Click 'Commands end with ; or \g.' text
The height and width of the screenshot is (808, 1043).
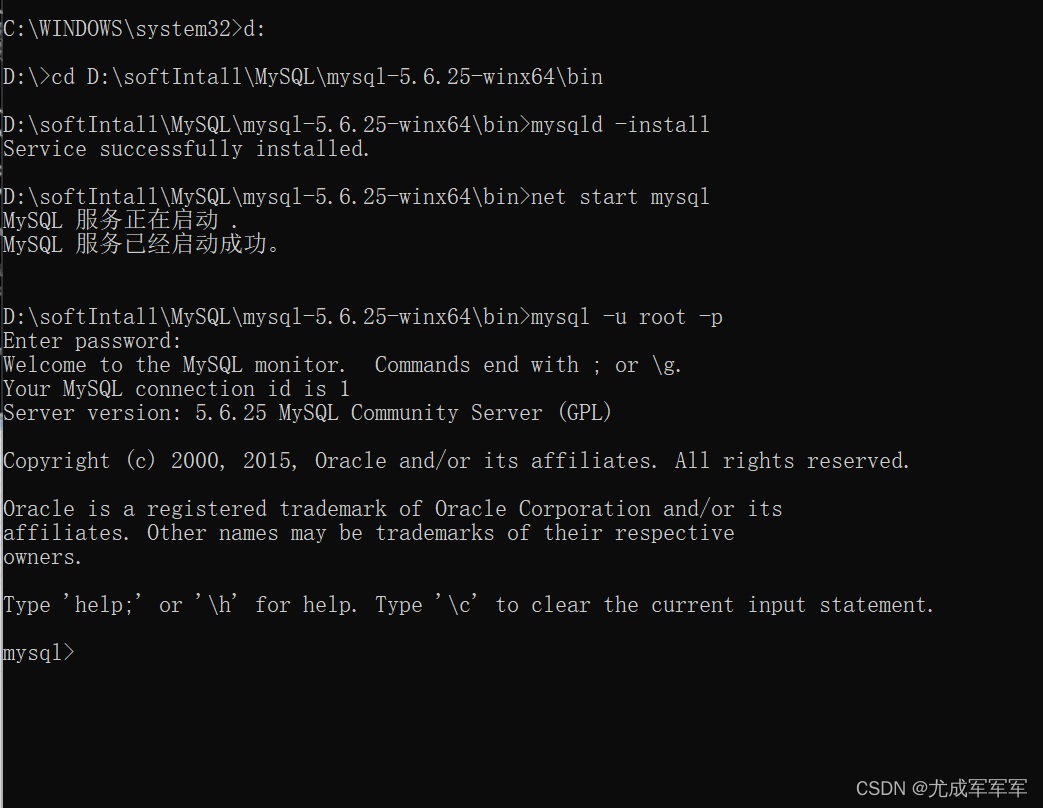528,365
